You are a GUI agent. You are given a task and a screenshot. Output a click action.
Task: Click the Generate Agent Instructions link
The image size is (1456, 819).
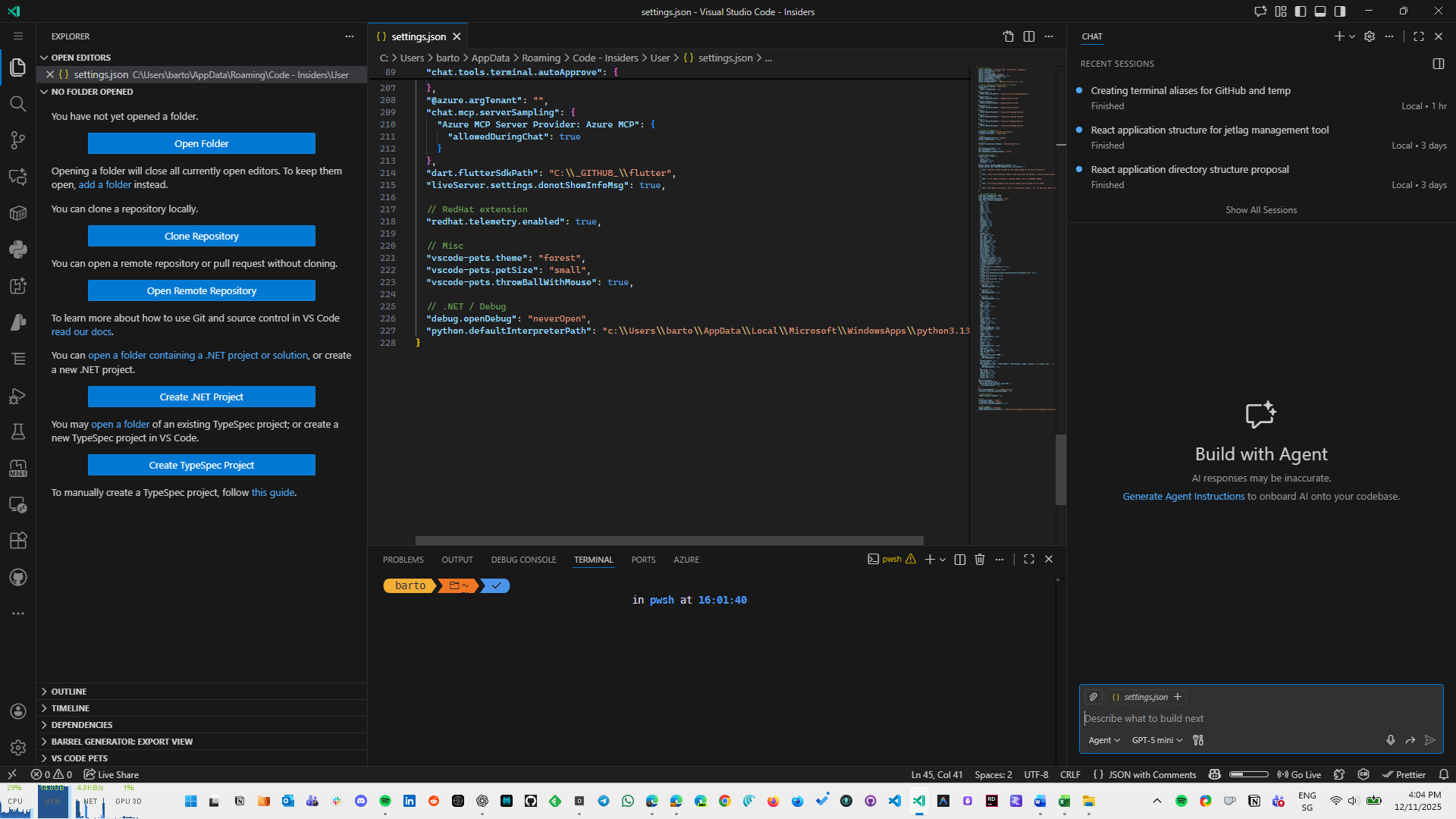pos(1183,496)
